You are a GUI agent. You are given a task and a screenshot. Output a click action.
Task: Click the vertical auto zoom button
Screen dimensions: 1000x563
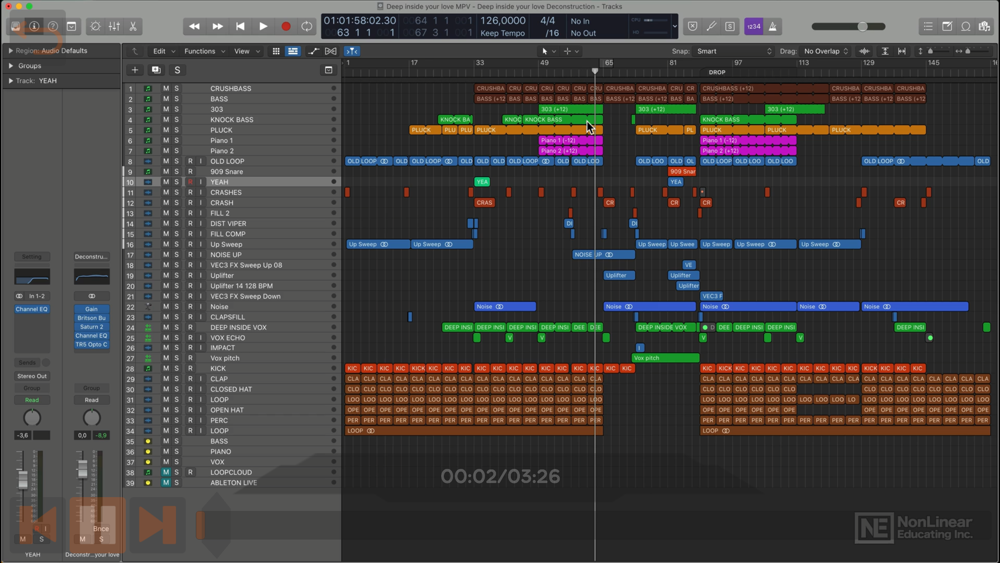point(885,51)
